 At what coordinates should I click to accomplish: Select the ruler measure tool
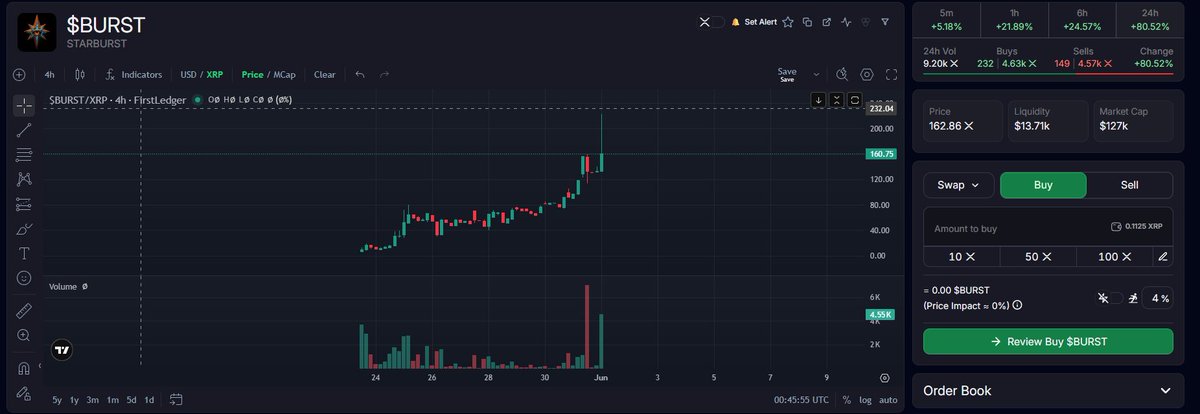tap(25, 310)
